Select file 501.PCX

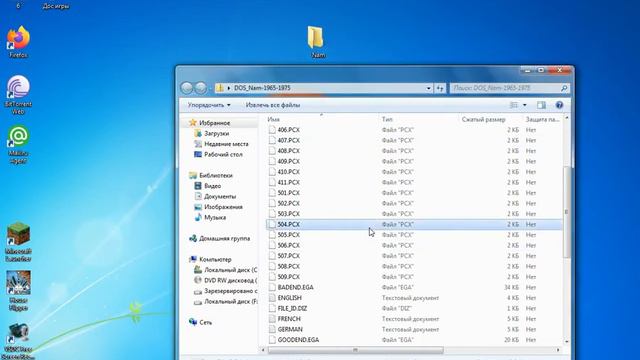click(x=289, y=193)
